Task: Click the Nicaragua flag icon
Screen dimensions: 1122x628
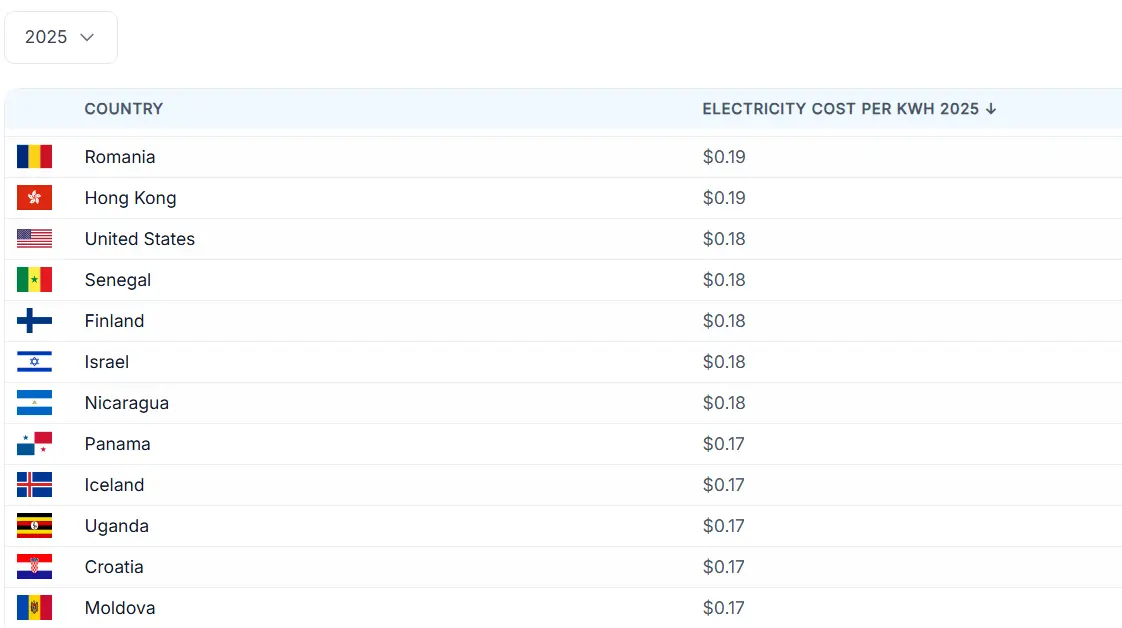Action: tap(34, 403)
